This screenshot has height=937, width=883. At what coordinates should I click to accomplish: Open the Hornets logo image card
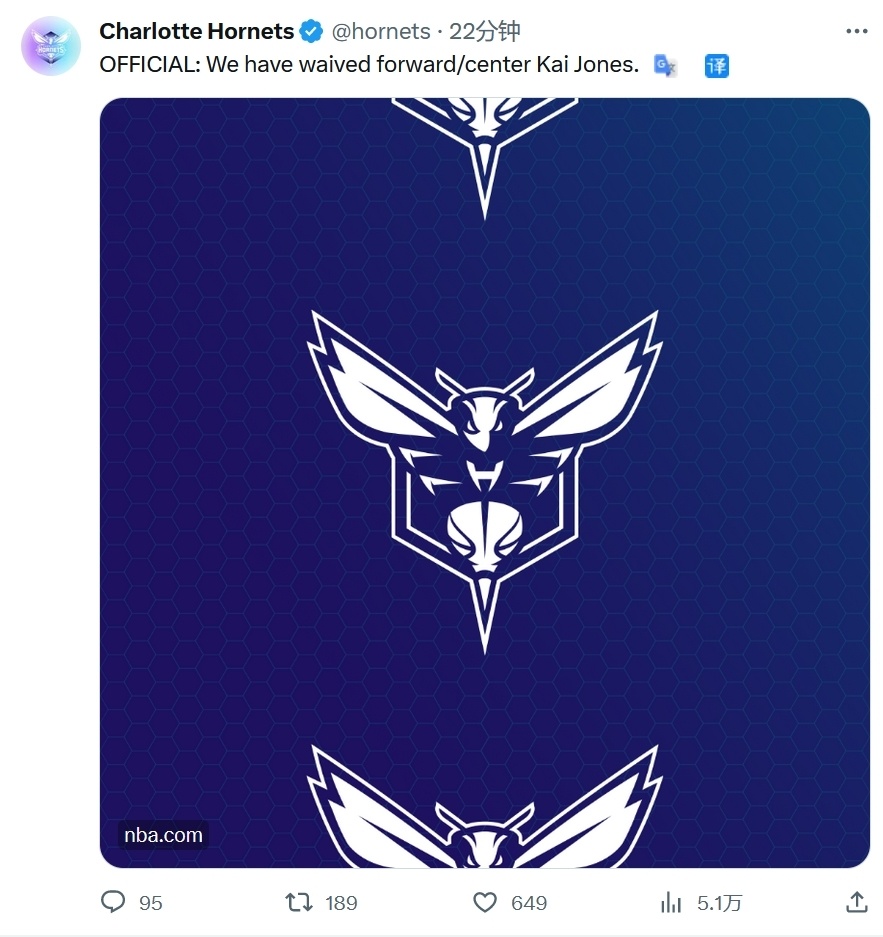(484, 482)
